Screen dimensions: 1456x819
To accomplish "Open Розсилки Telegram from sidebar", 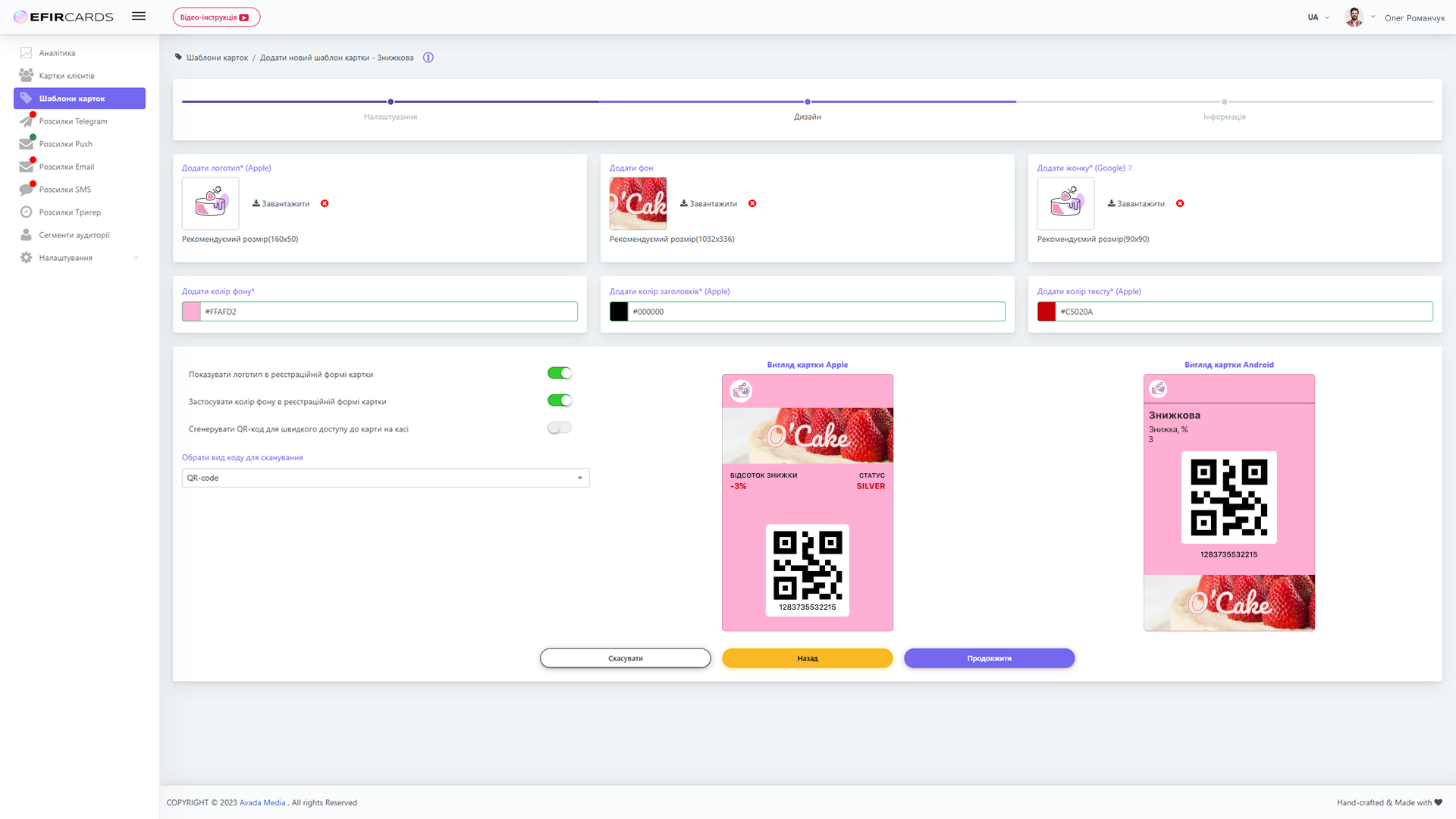I will pyautogui.click(x=25, y=121).
